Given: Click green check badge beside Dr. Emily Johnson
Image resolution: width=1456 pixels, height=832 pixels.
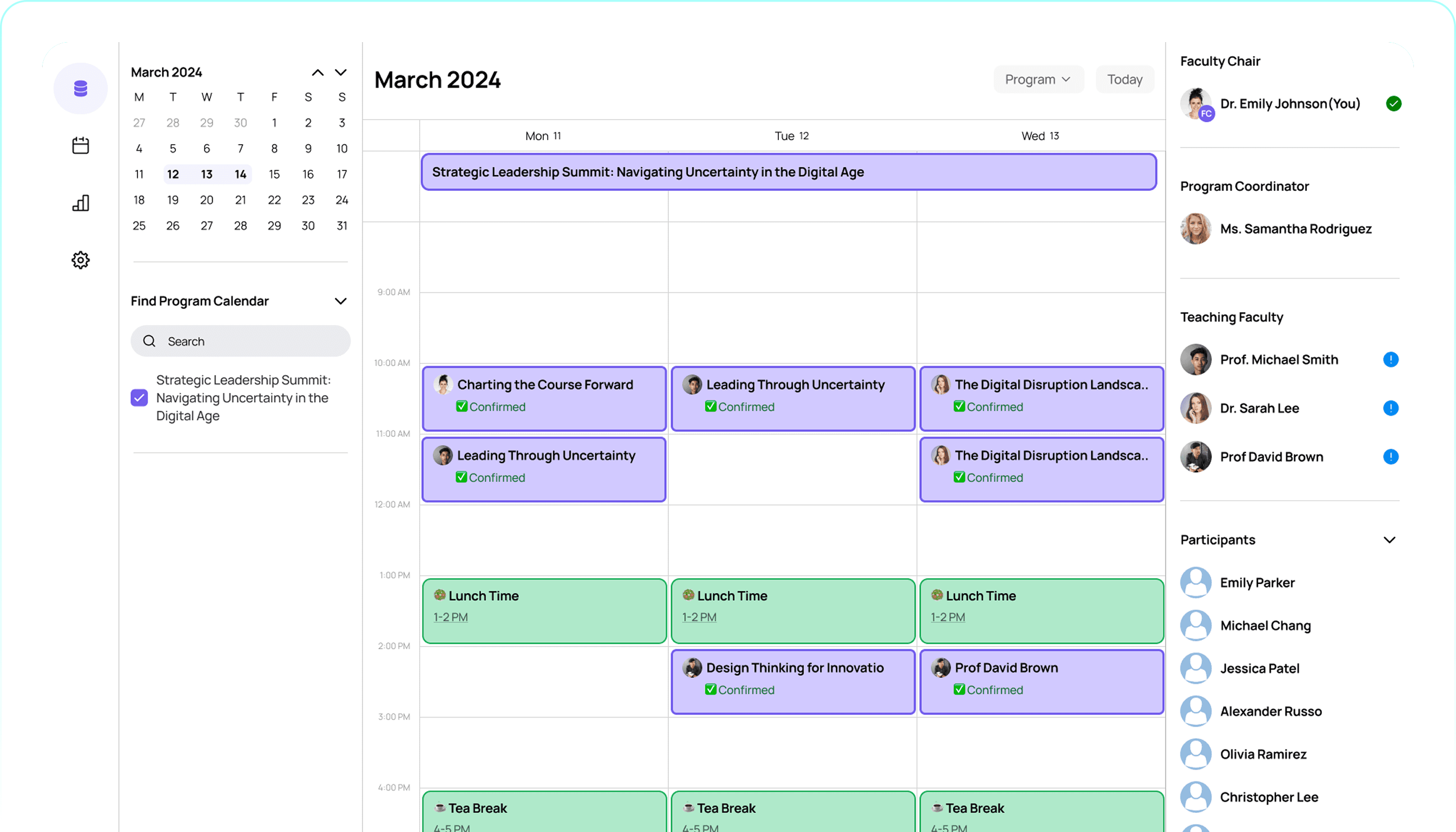Looking at the screenshot, I should point(1393,103).
